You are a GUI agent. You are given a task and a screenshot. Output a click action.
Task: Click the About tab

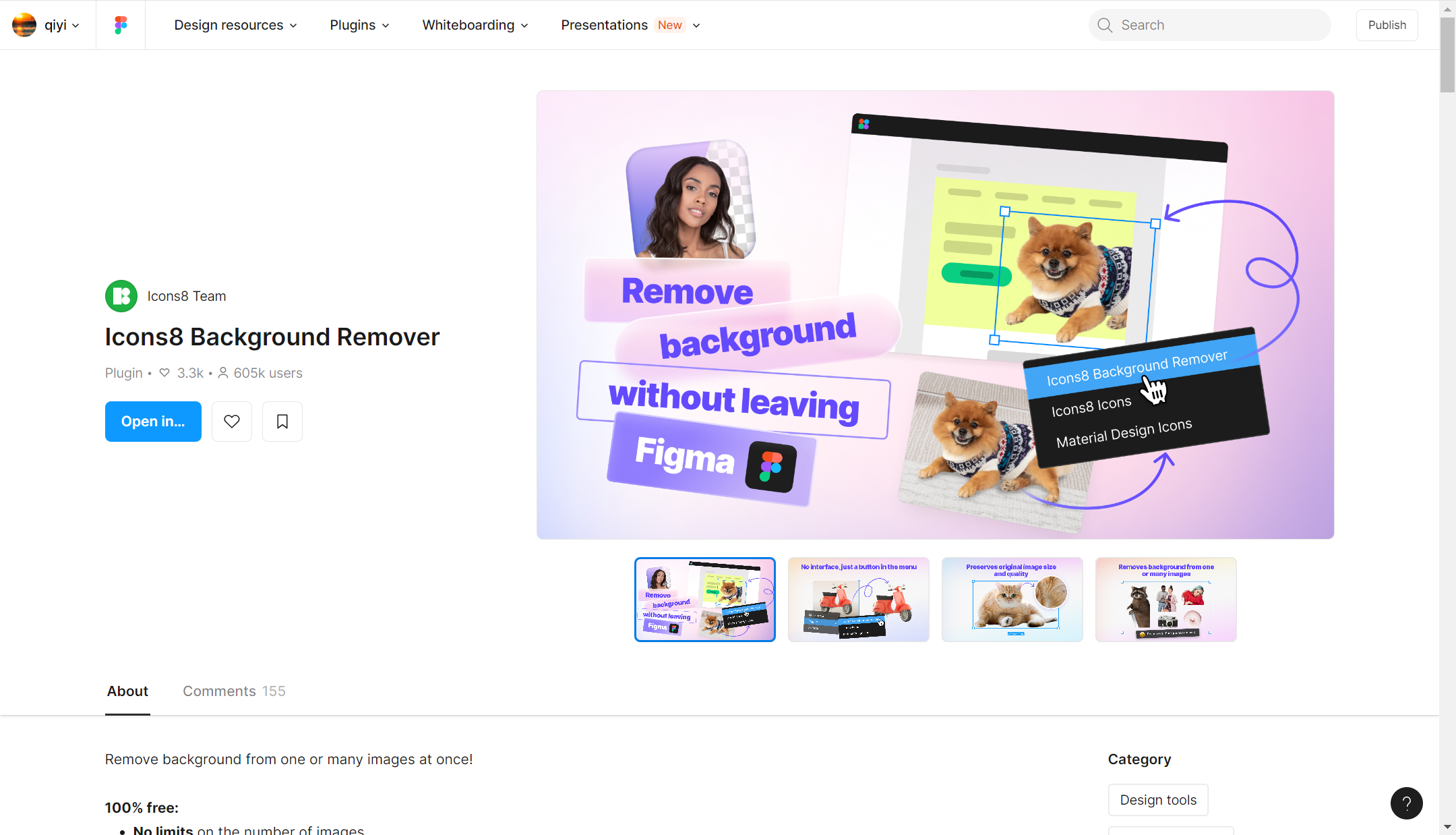(127, 690)
